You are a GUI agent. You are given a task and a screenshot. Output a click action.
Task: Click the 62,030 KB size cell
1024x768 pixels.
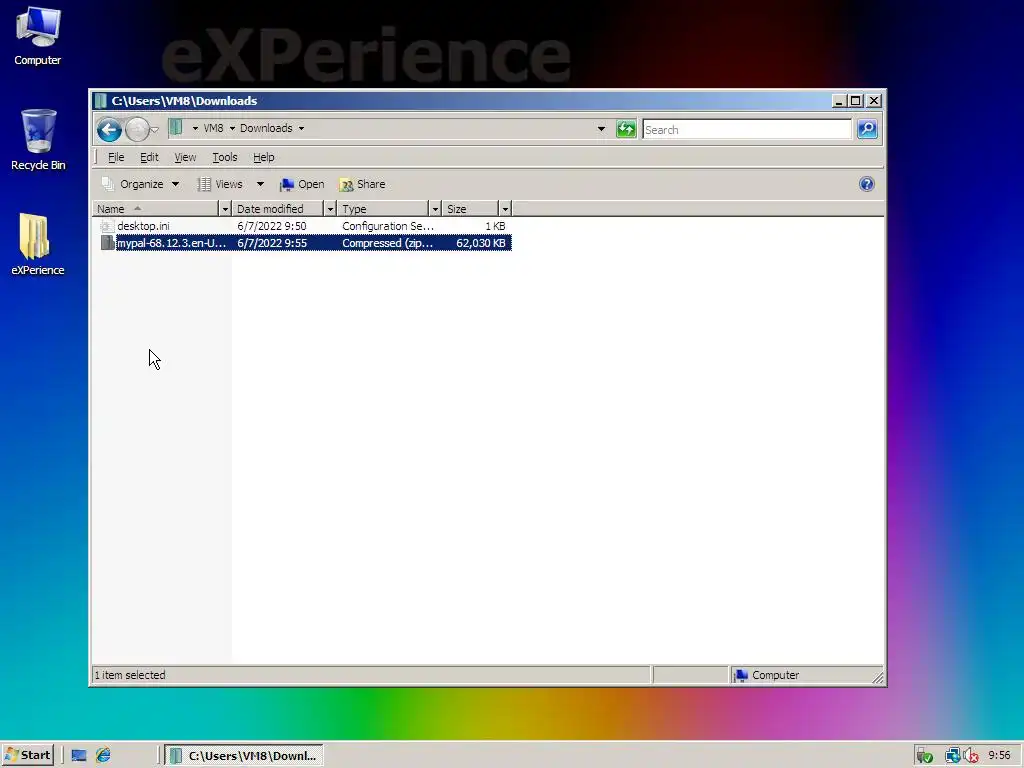pyautogui.click(x=481, y=243)
